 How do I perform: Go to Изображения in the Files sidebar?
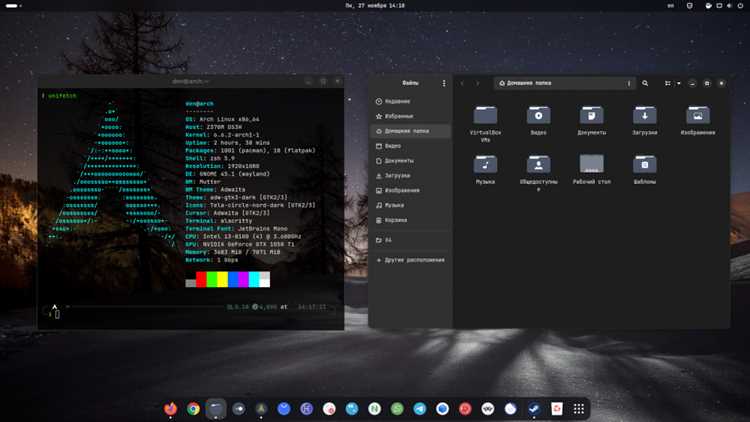(410, 190)
